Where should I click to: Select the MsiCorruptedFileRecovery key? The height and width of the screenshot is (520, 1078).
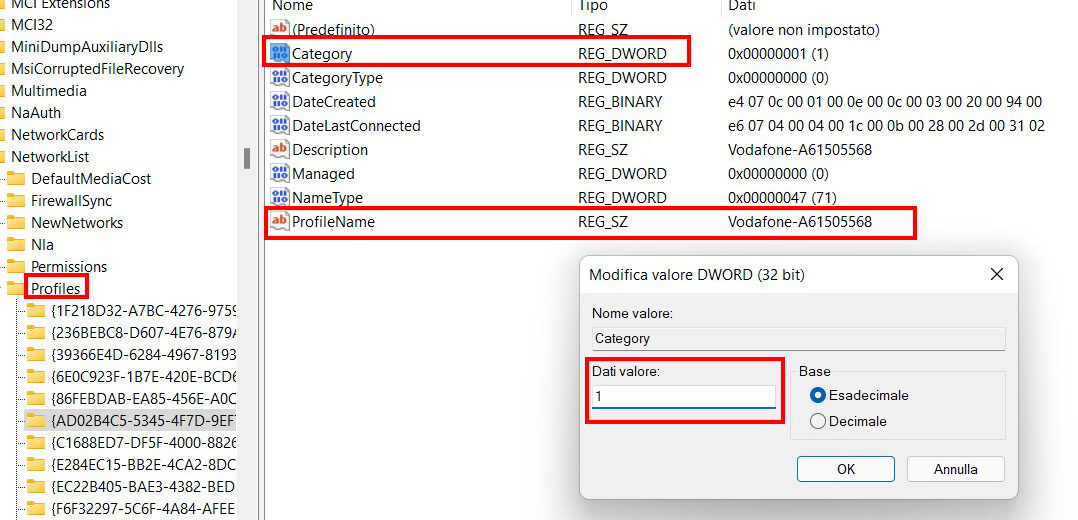(x=98, y=69)
